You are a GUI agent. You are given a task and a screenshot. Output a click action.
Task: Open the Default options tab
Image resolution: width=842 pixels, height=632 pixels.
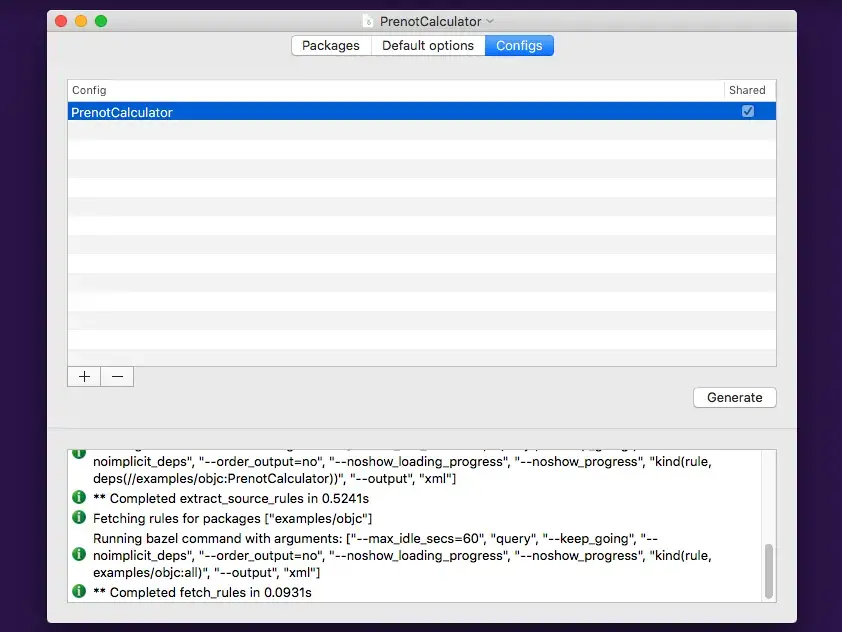[x=428, y=46]
